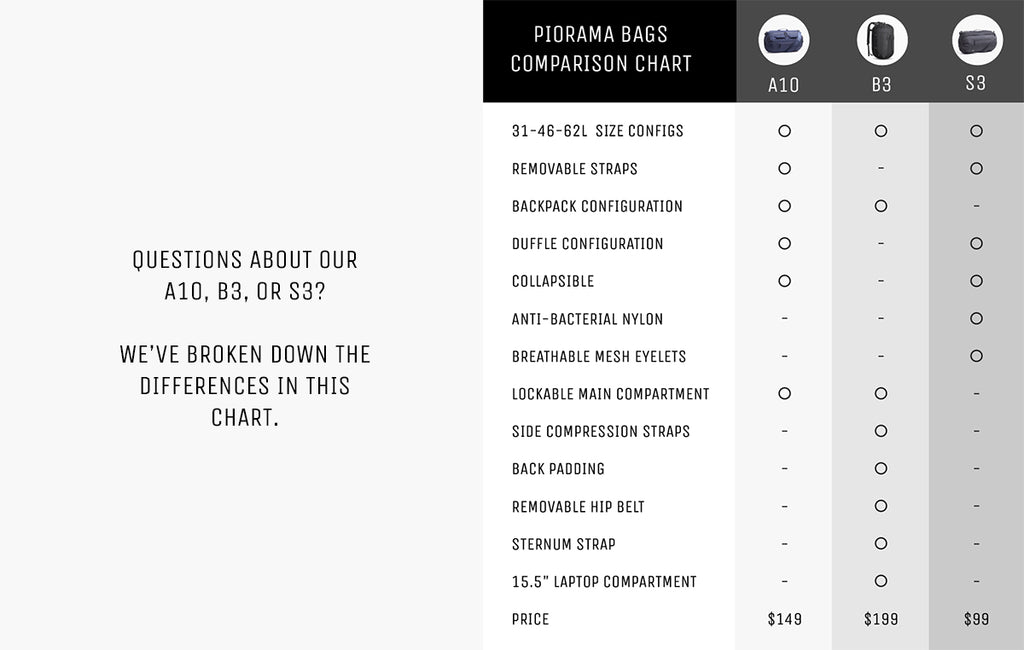Click the B3 circle for Sternum Strap
The height and width of the screenshot is (650, 1024).
881,544
